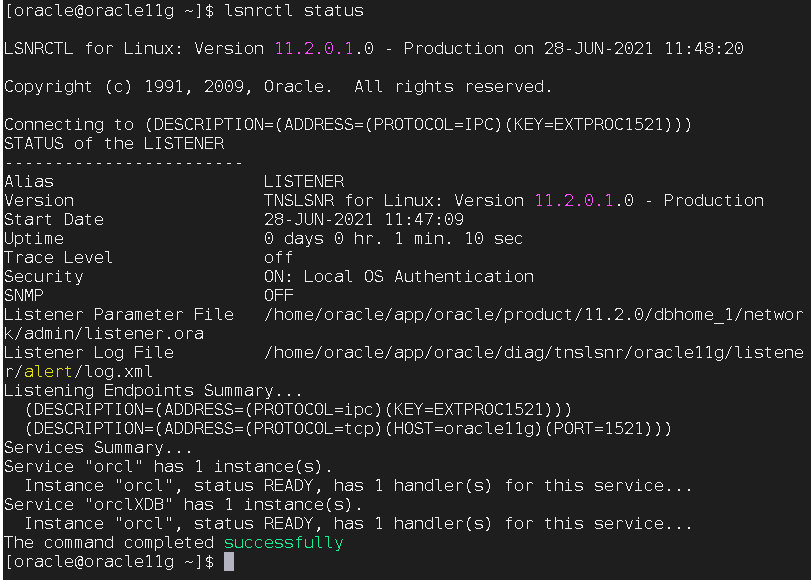The height and width of the screenshot is (580, 811).
Task: Click the terminal cursor block at the prompt
Action: point(229,562)
